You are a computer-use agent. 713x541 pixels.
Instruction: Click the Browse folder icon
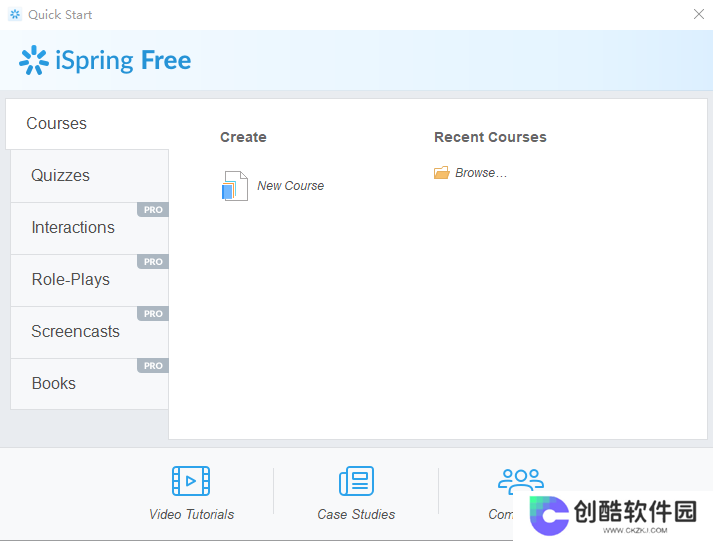coord(442,173)
